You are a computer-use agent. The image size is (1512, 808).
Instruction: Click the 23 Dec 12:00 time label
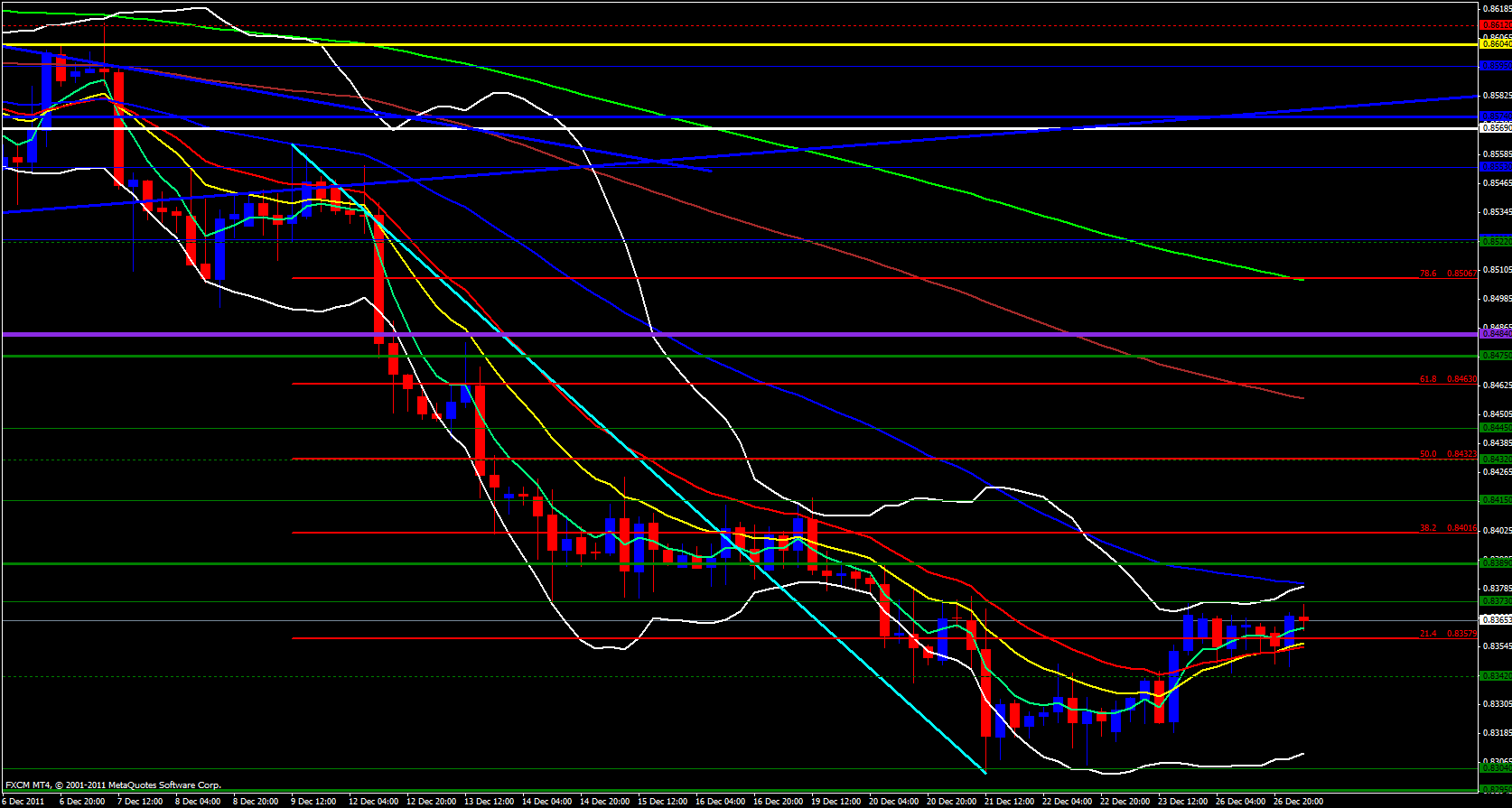tap(1182, 802)
